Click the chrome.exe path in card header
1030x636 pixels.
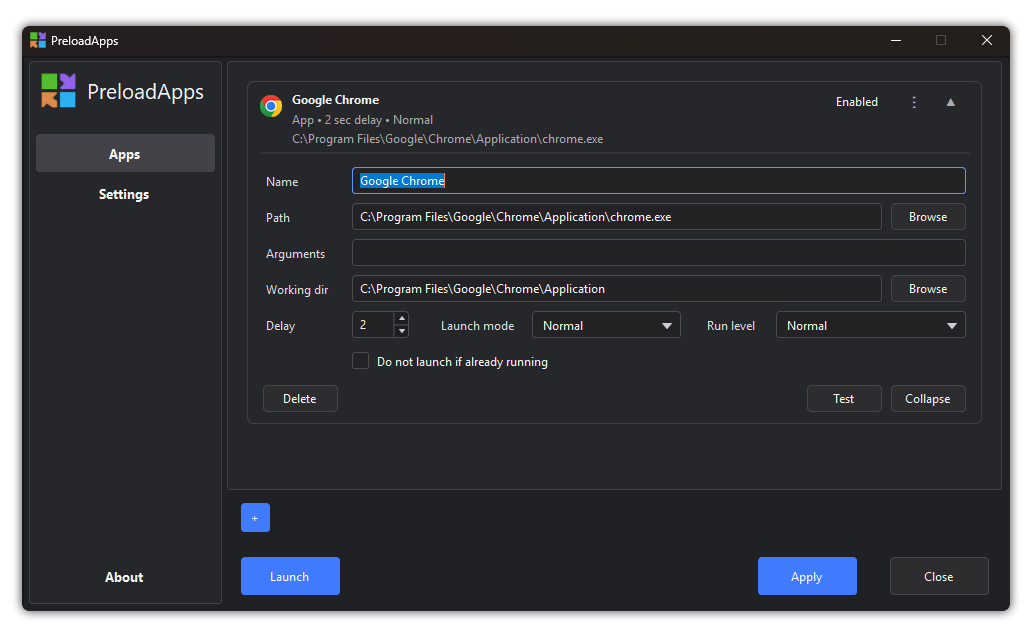point(447,139)
